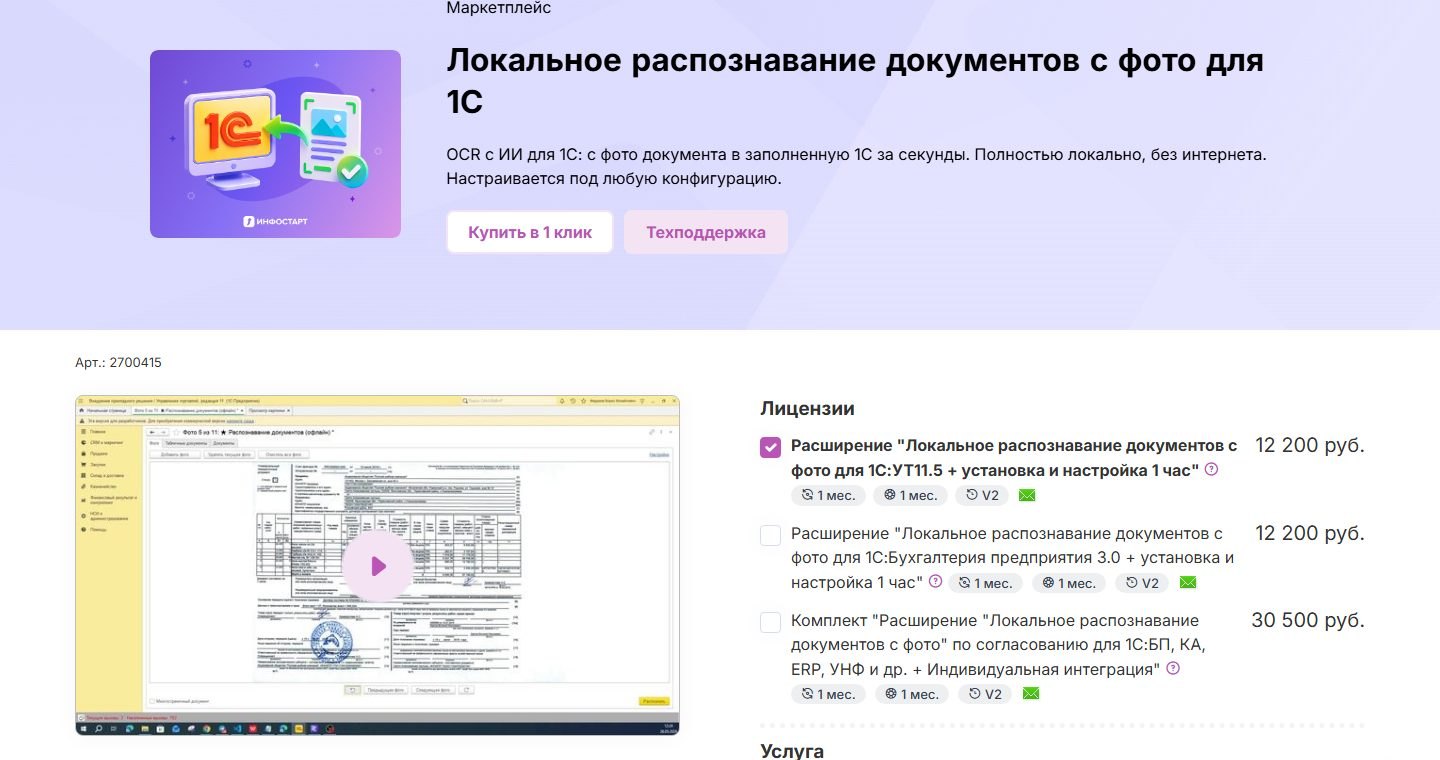Click the first '1 мес.' update badge of the Комплект license
1440x760 pixels.
click(830, 694)
